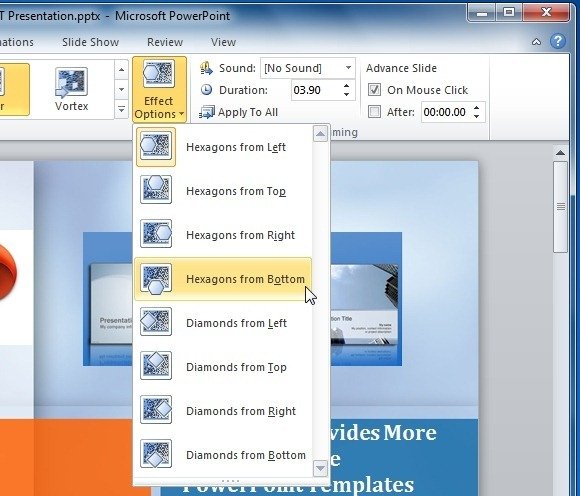This screenshot has width=580, height=496.
Task: Decrease transition duration with down arrow
Action: [x=347, y=95]
